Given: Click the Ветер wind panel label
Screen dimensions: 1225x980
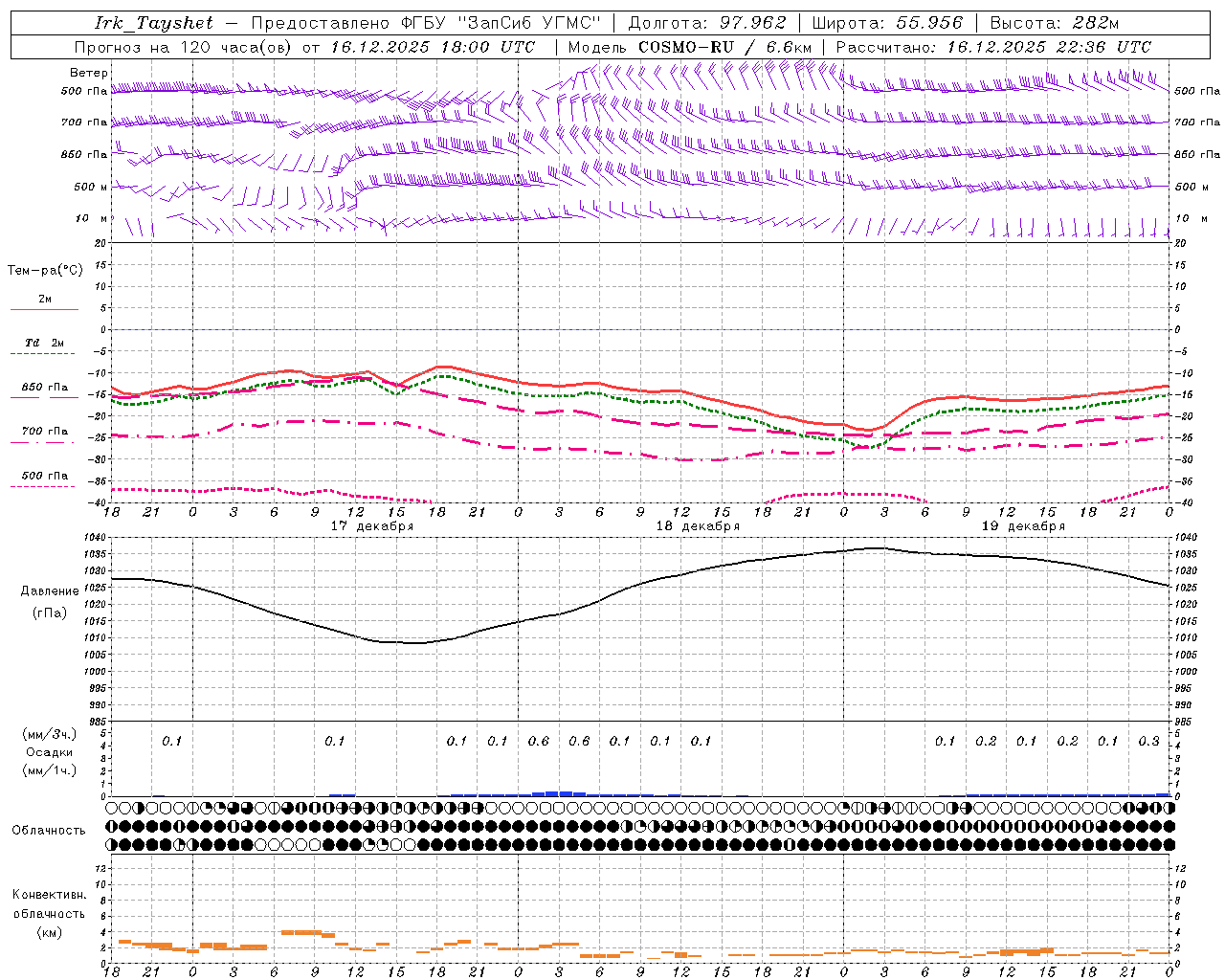Looking at the screenshot, I should (x=89, y=73).
